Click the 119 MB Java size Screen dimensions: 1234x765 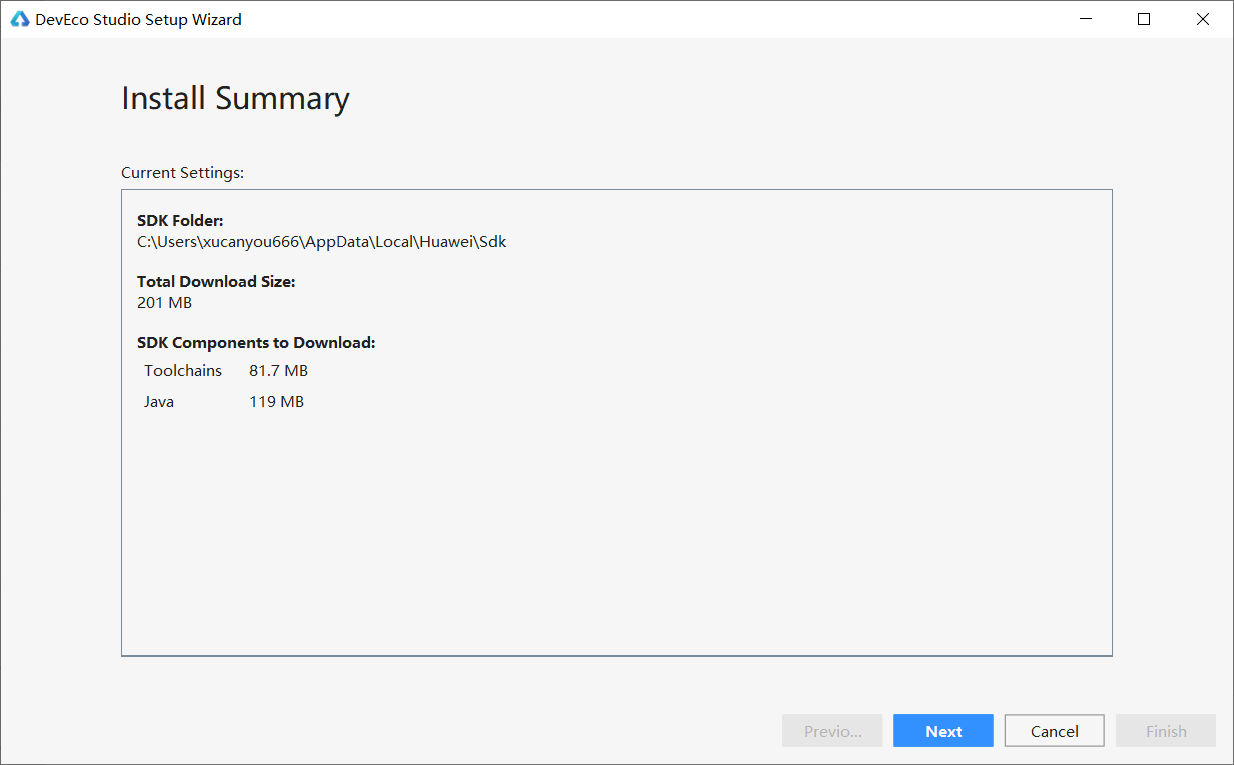click(276, 402)
